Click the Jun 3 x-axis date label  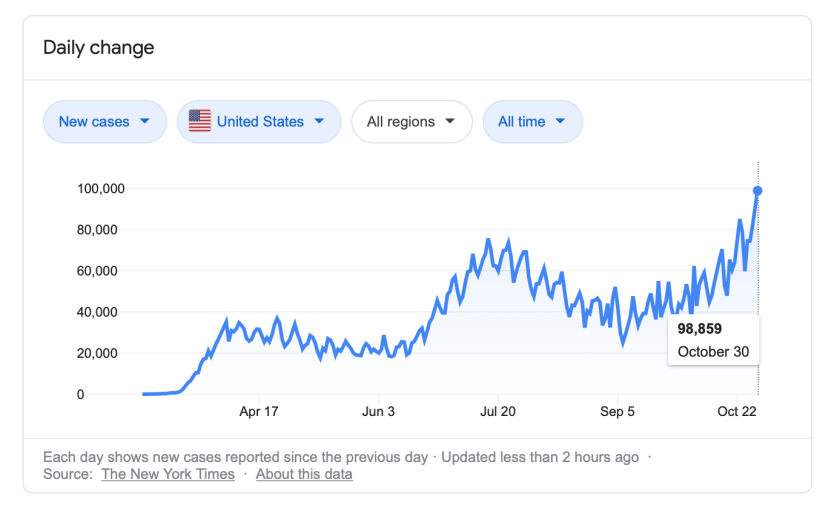(x=379, y=411)
